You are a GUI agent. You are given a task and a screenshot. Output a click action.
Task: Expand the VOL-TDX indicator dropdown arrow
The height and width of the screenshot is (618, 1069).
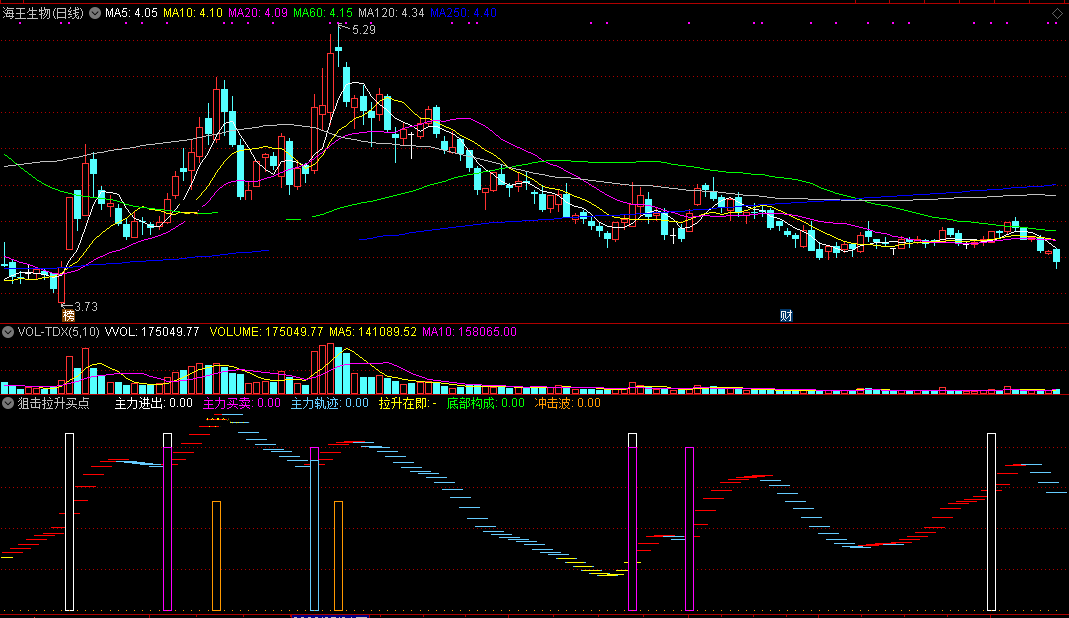(x=8, y=332)
